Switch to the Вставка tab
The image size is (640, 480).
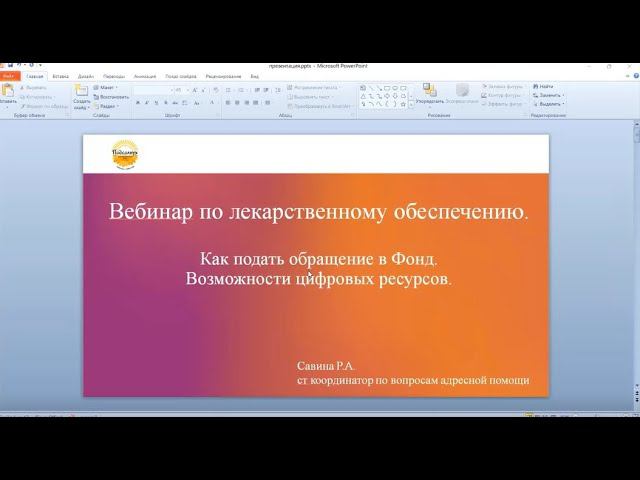point(61,75)
